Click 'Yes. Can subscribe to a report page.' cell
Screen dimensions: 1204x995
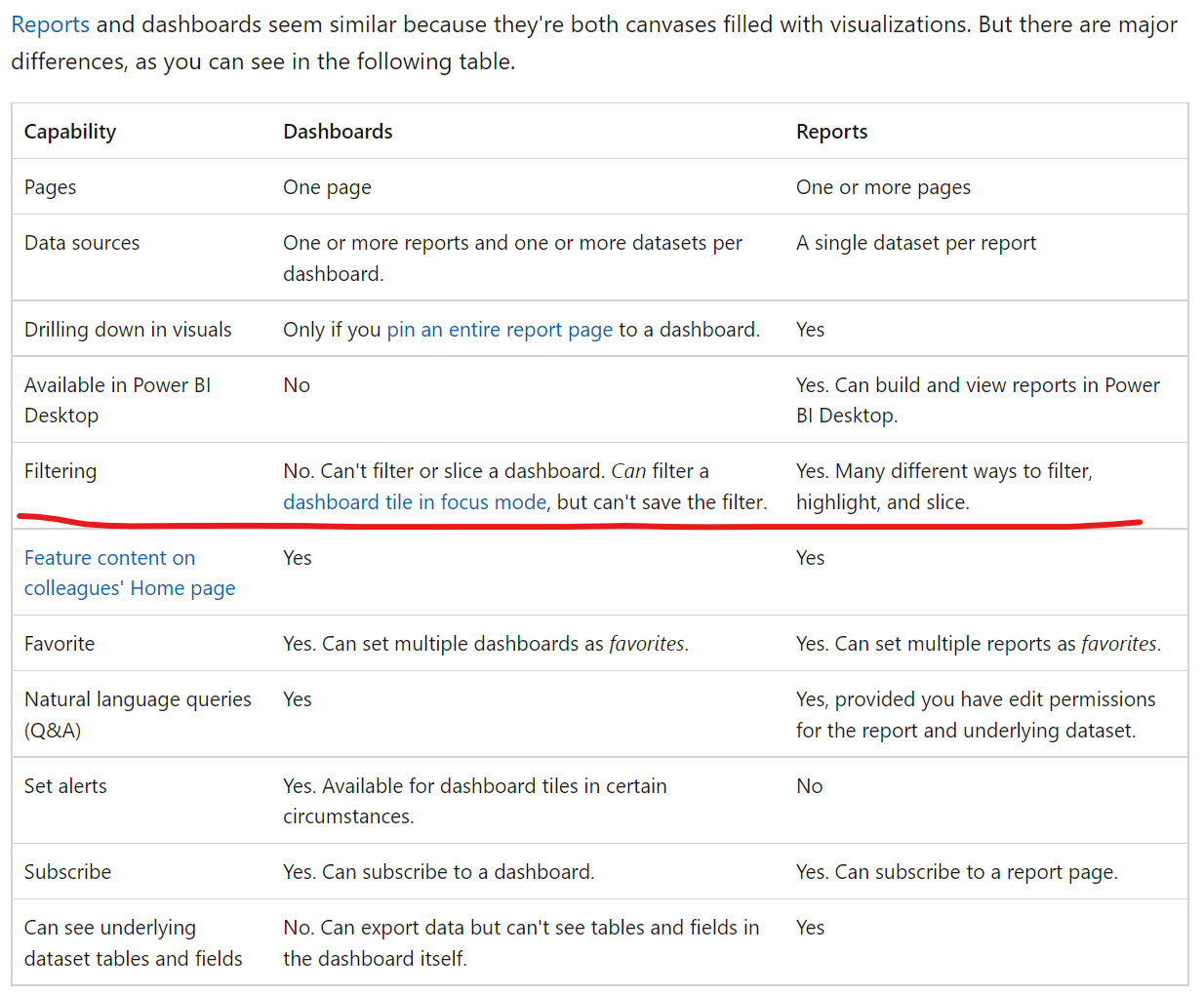pos(957,872)
